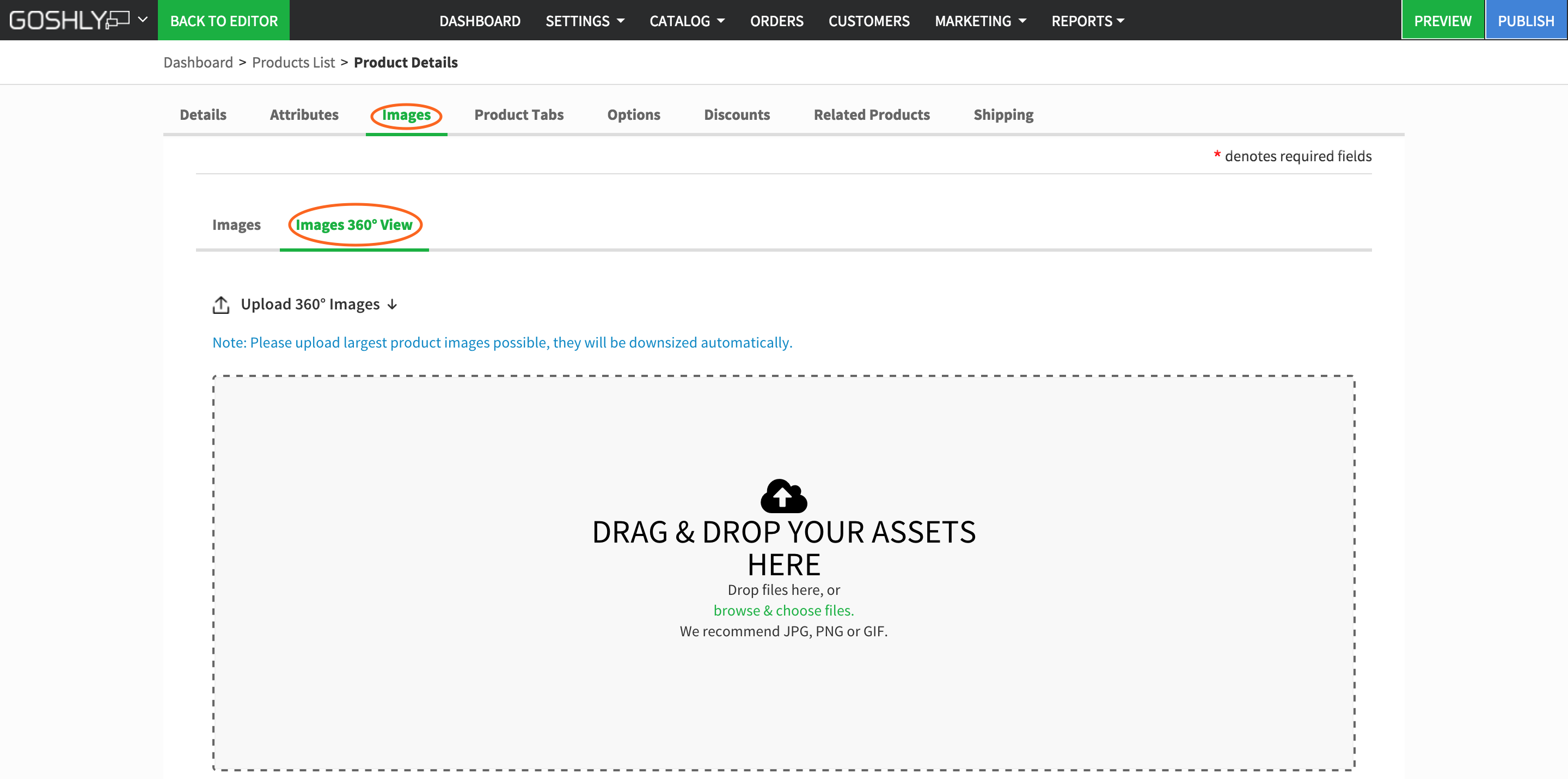Viewport: 1568px width, 779px height.
Task: Open Customers in the navigation bar
Action: (x=868, y=21)
